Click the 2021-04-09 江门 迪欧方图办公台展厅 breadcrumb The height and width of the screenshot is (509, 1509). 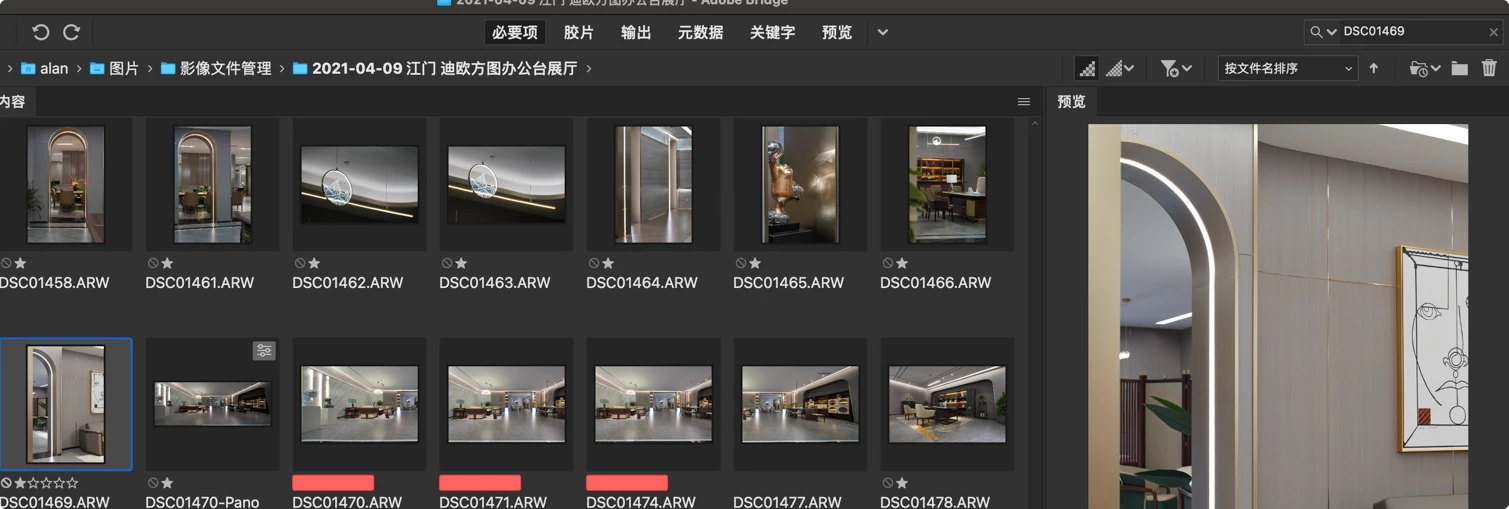(435, 68)
